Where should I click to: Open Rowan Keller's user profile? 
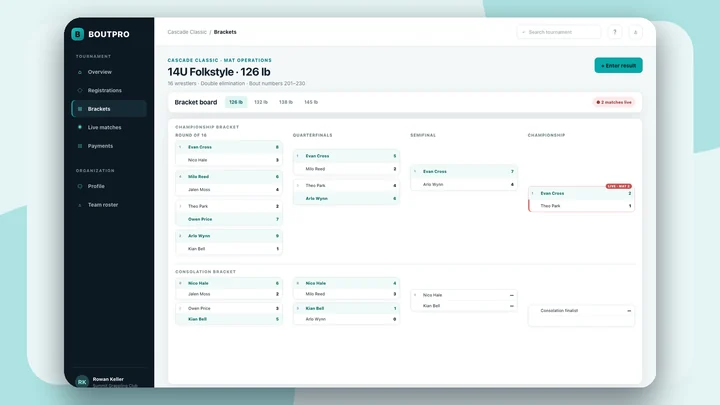pyautogui.click(x=109, y=381)
